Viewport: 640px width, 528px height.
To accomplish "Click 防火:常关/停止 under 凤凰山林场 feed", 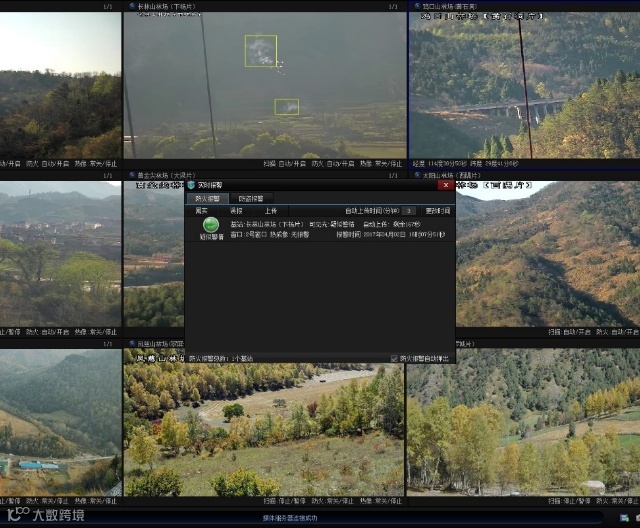I will tap(333, 501).
